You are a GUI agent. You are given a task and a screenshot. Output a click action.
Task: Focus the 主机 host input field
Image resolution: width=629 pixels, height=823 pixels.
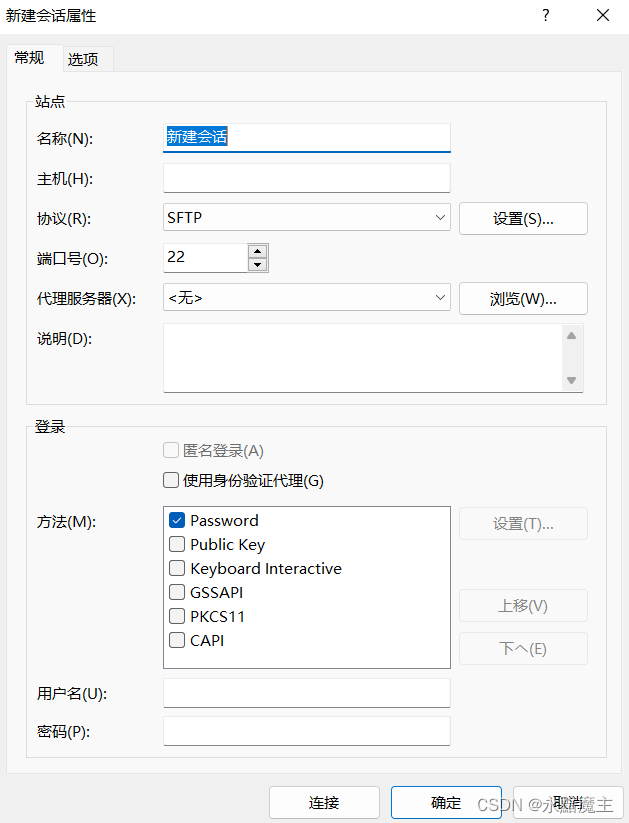306,178
